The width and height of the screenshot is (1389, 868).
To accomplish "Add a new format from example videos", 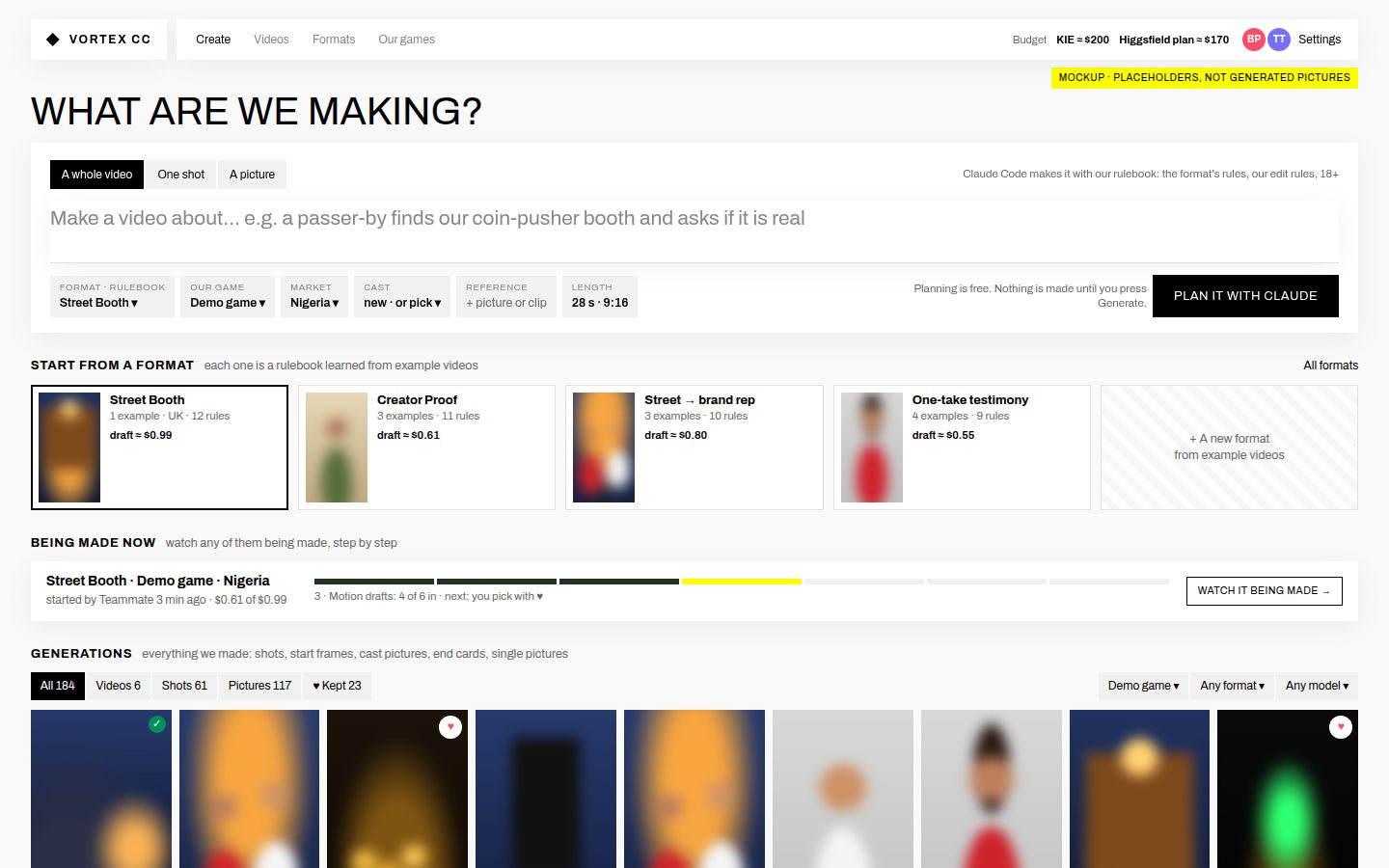I will point(1229,448).
